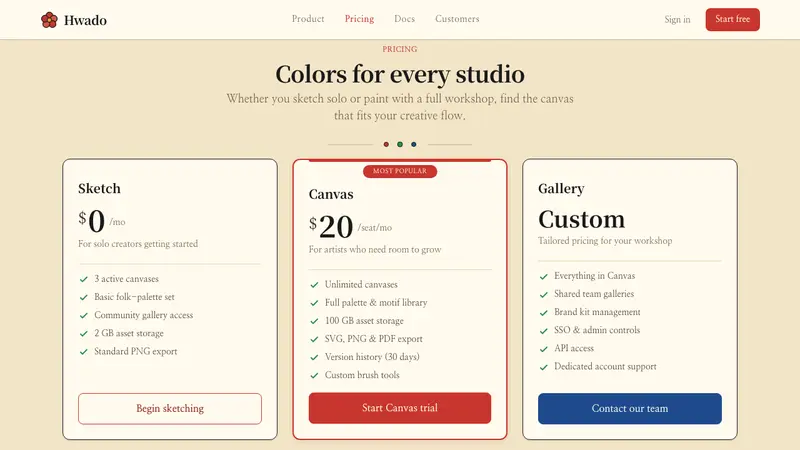
Task: Select the Gallery plan title
Action: coord(561,188)
